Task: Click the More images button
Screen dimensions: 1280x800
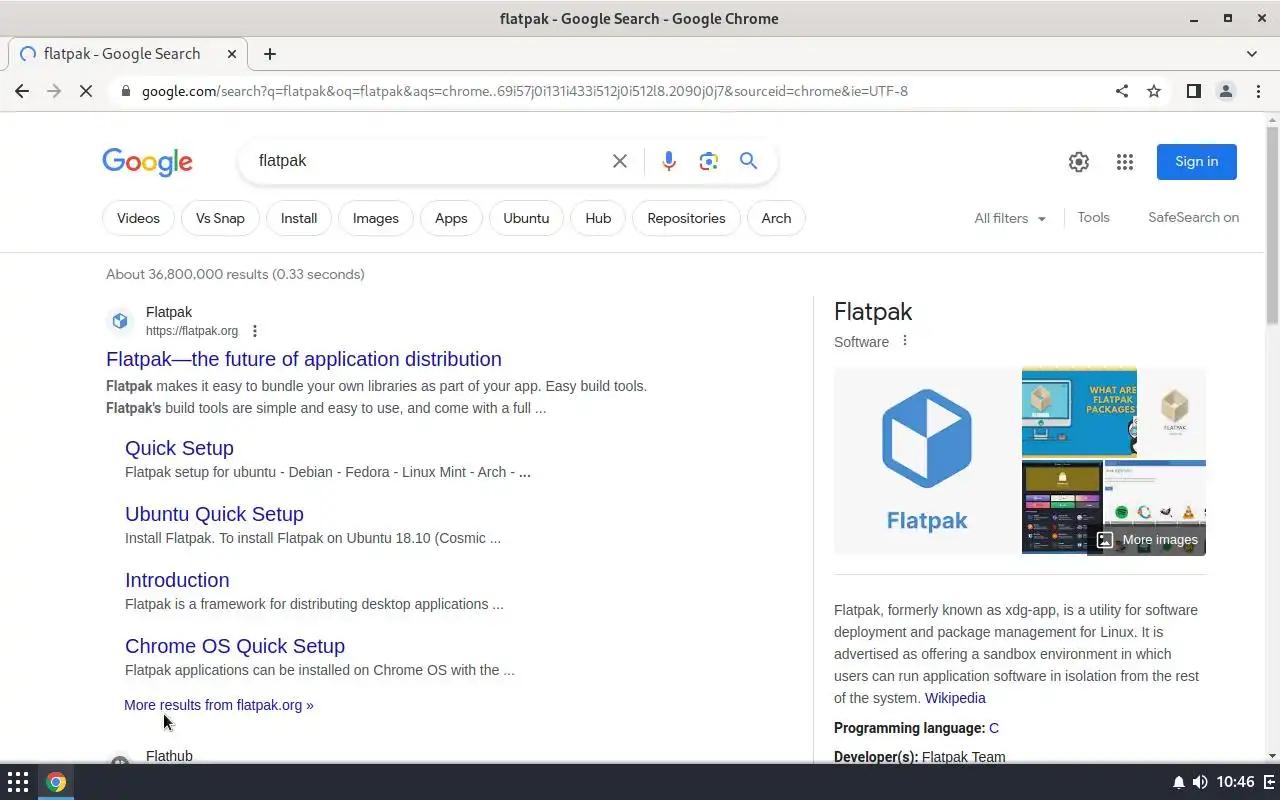Action: 1147,540
